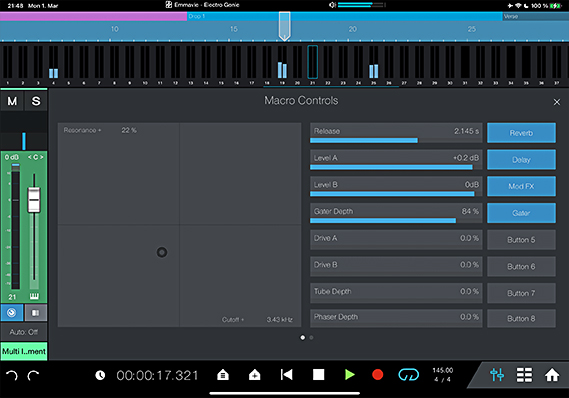The height and width of the screenshot is (398, 569).
Task: Close the Macro Controls panel
Action: [x=557, y=102]
